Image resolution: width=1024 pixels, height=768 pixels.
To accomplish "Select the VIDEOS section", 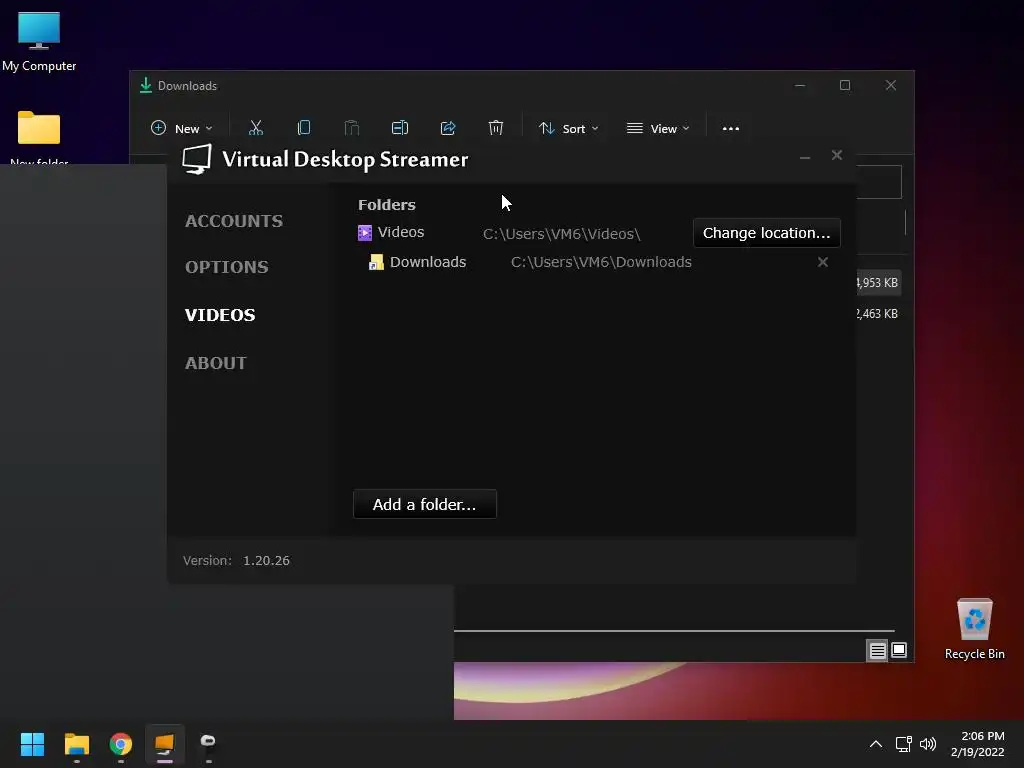I will [x=220, y=315].
